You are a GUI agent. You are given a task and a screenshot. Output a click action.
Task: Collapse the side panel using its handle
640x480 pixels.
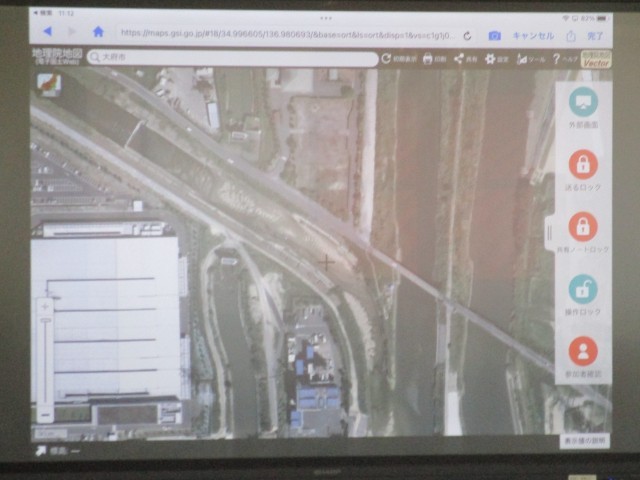[x=550, y=233]
